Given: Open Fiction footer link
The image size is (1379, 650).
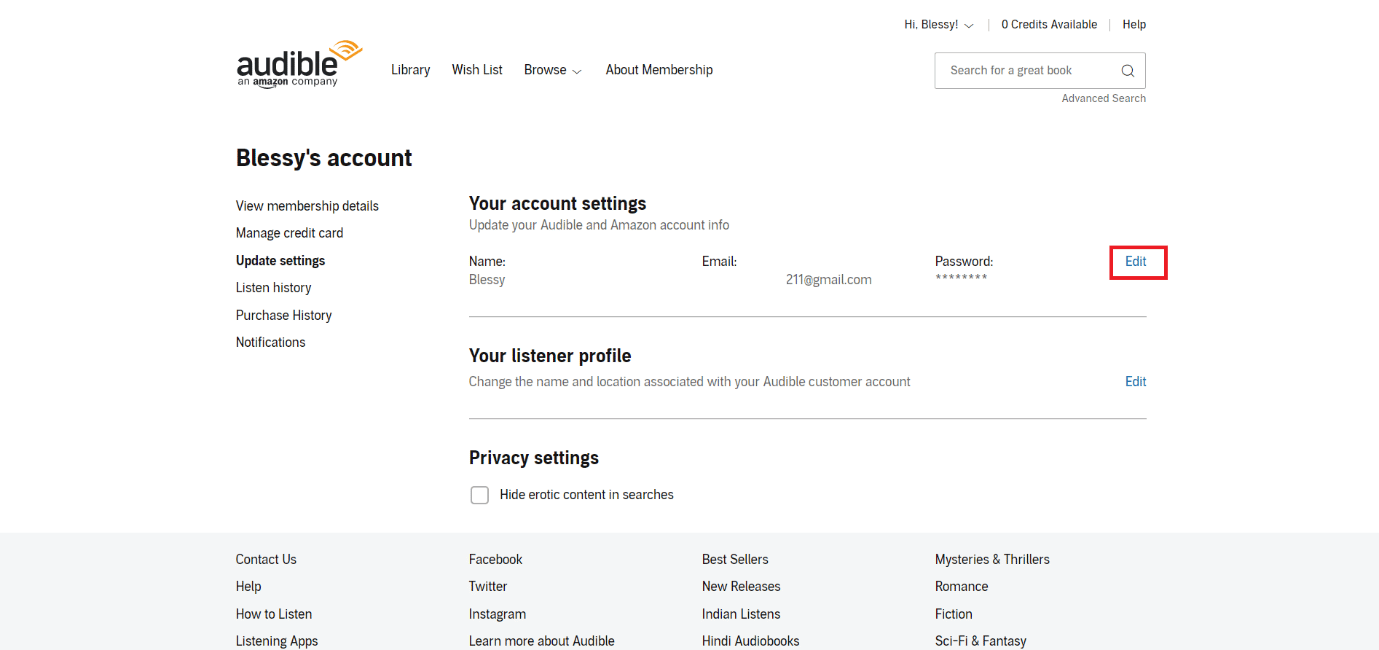Looking at the screenshot, I should [953, 614].
